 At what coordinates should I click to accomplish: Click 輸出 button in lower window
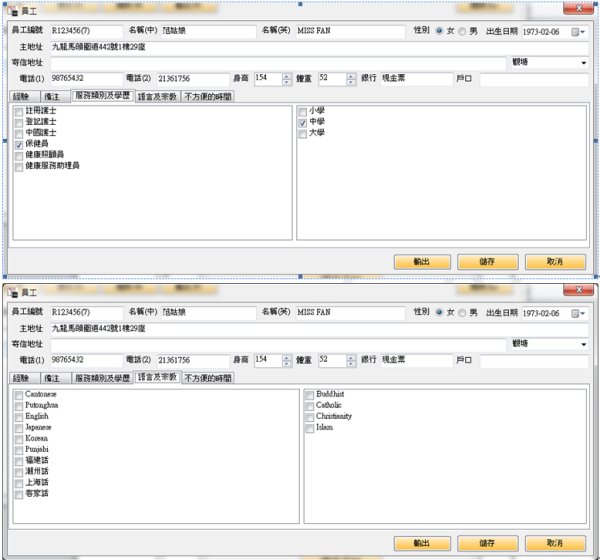tap(422, 543)
